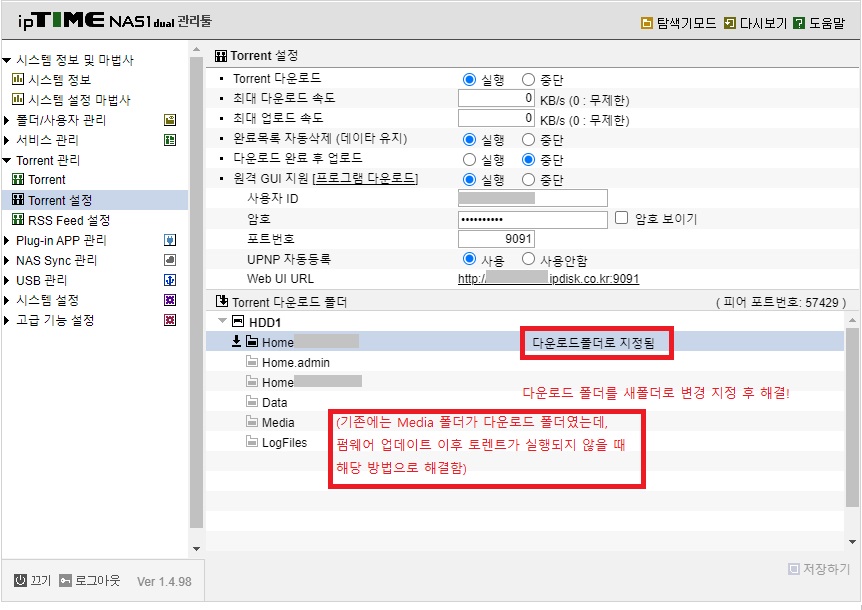Click the 시스템 정보 chart icon

point(18,79)
